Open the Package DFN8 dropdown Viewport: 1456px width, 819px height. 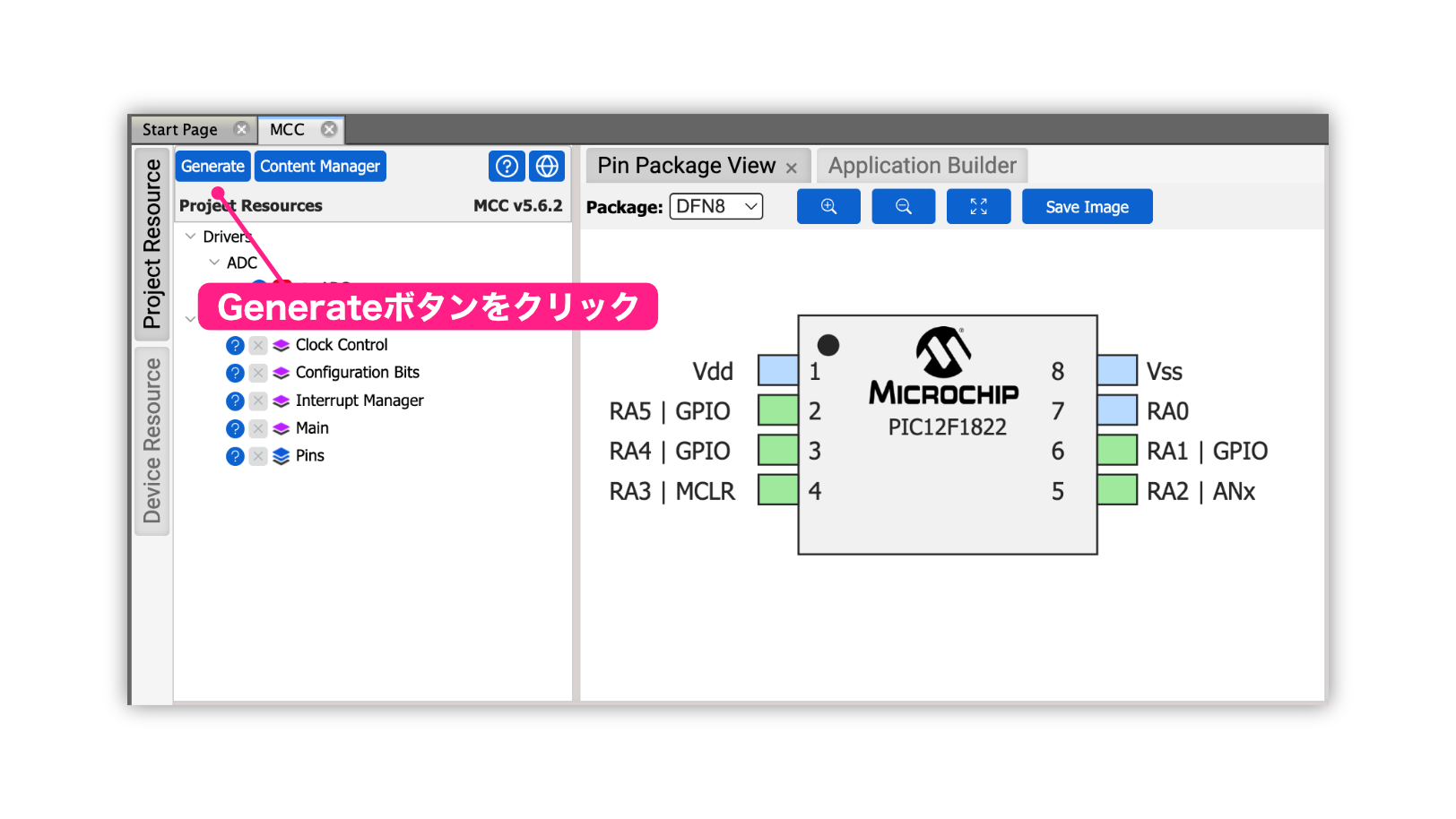pos(716,207)
